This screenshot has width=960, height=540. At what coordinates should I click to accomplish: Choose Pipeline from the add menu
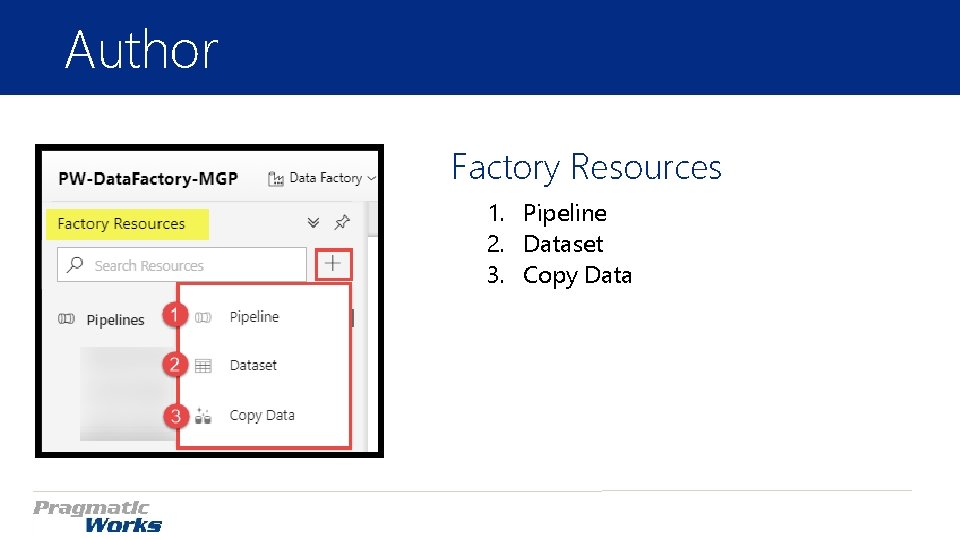tap(253, 317)
